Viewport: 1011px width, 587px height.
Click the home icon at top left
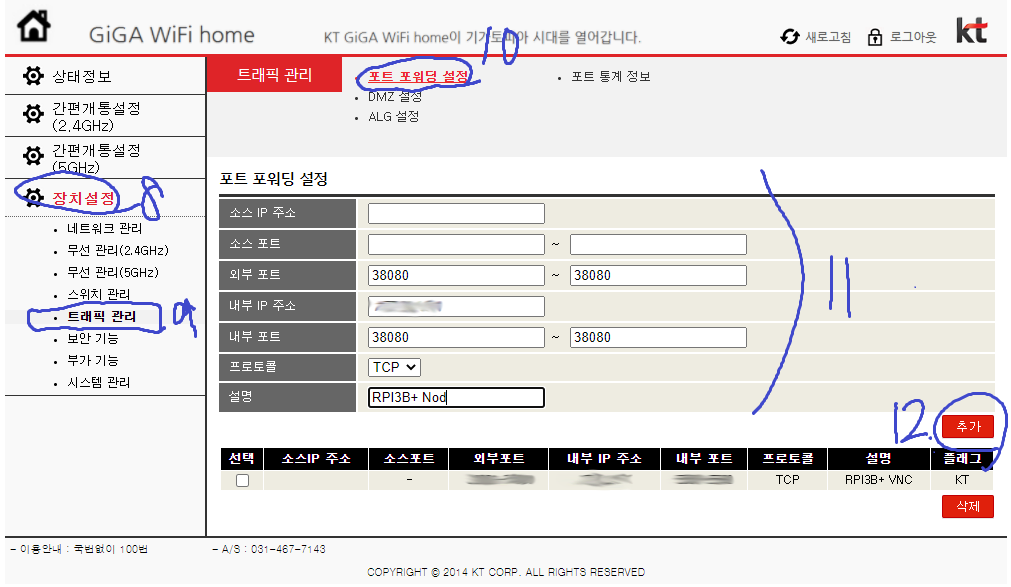tap(34, 26)
